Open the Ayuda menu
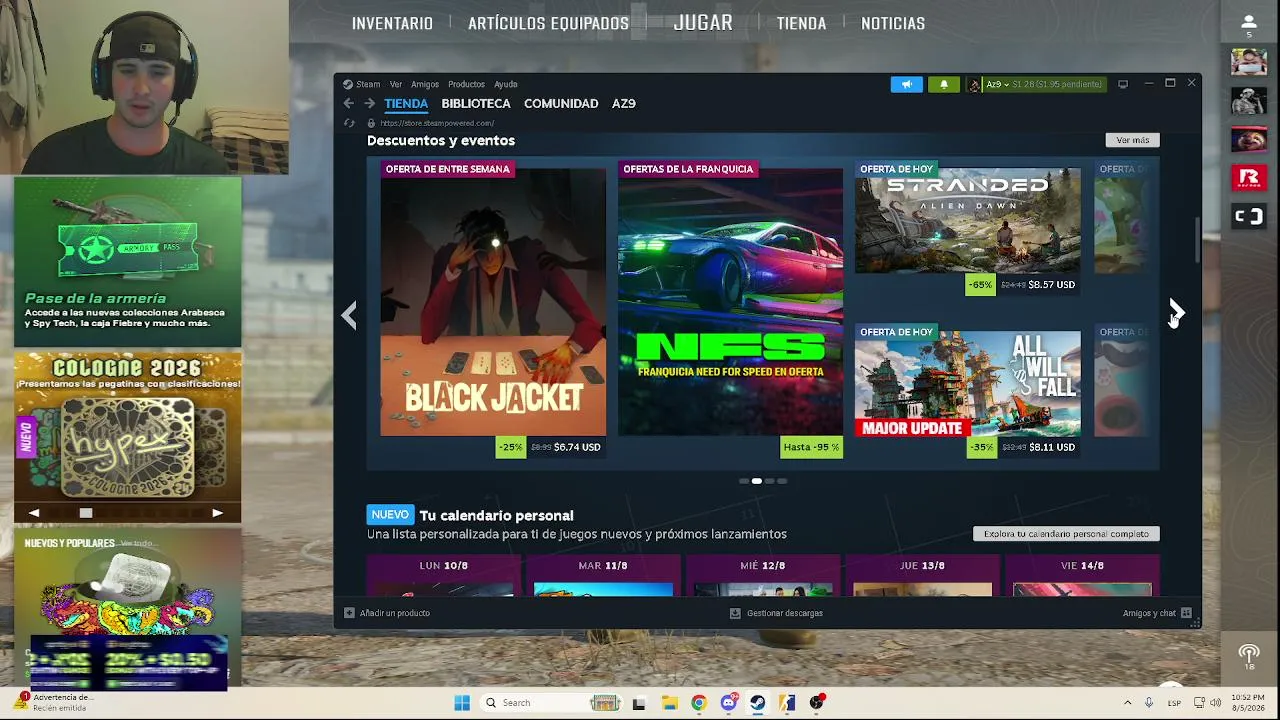Screen dimensions: 1280x720 point(506,84)
